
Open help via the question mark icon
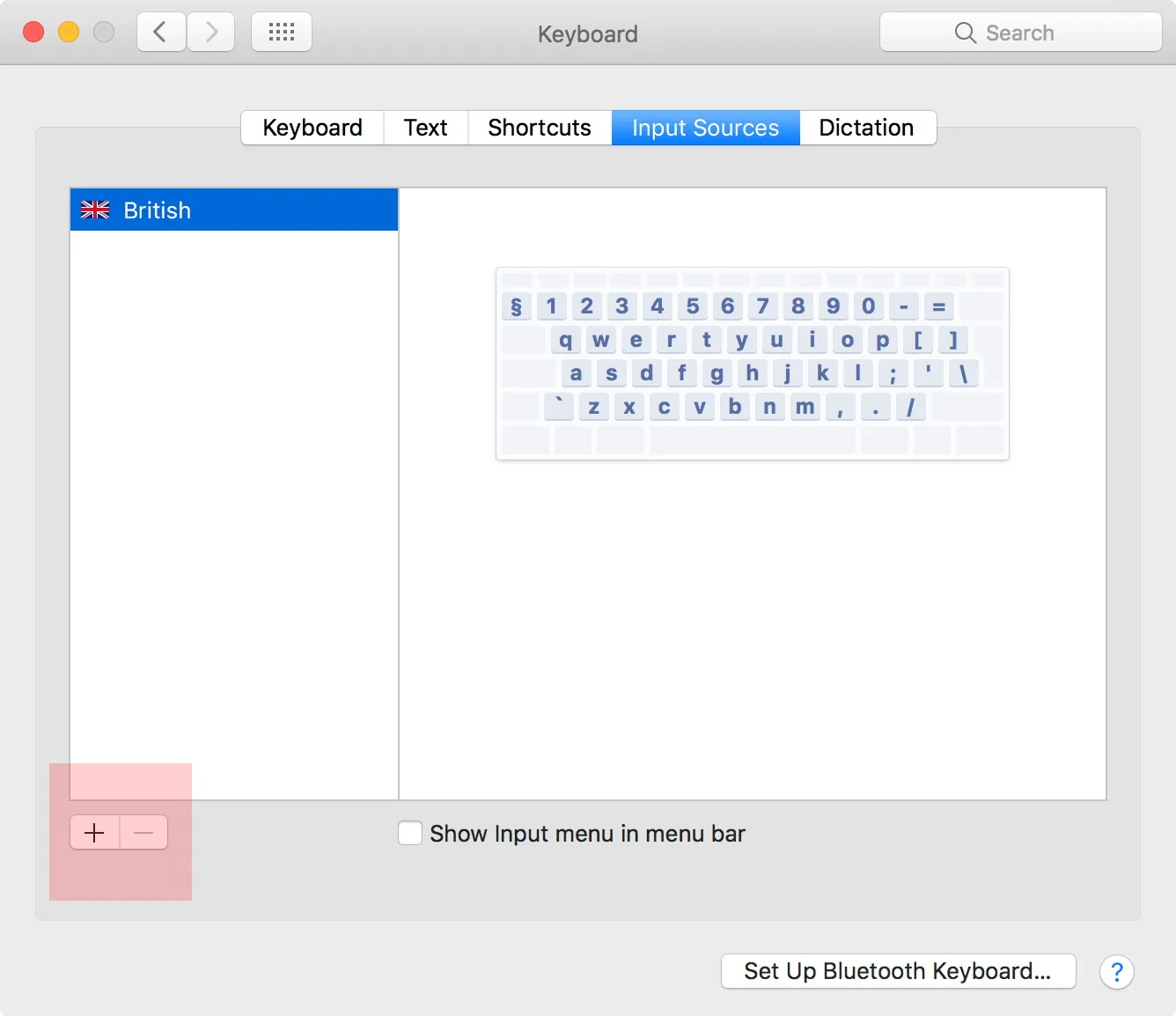pos(1117,972)
